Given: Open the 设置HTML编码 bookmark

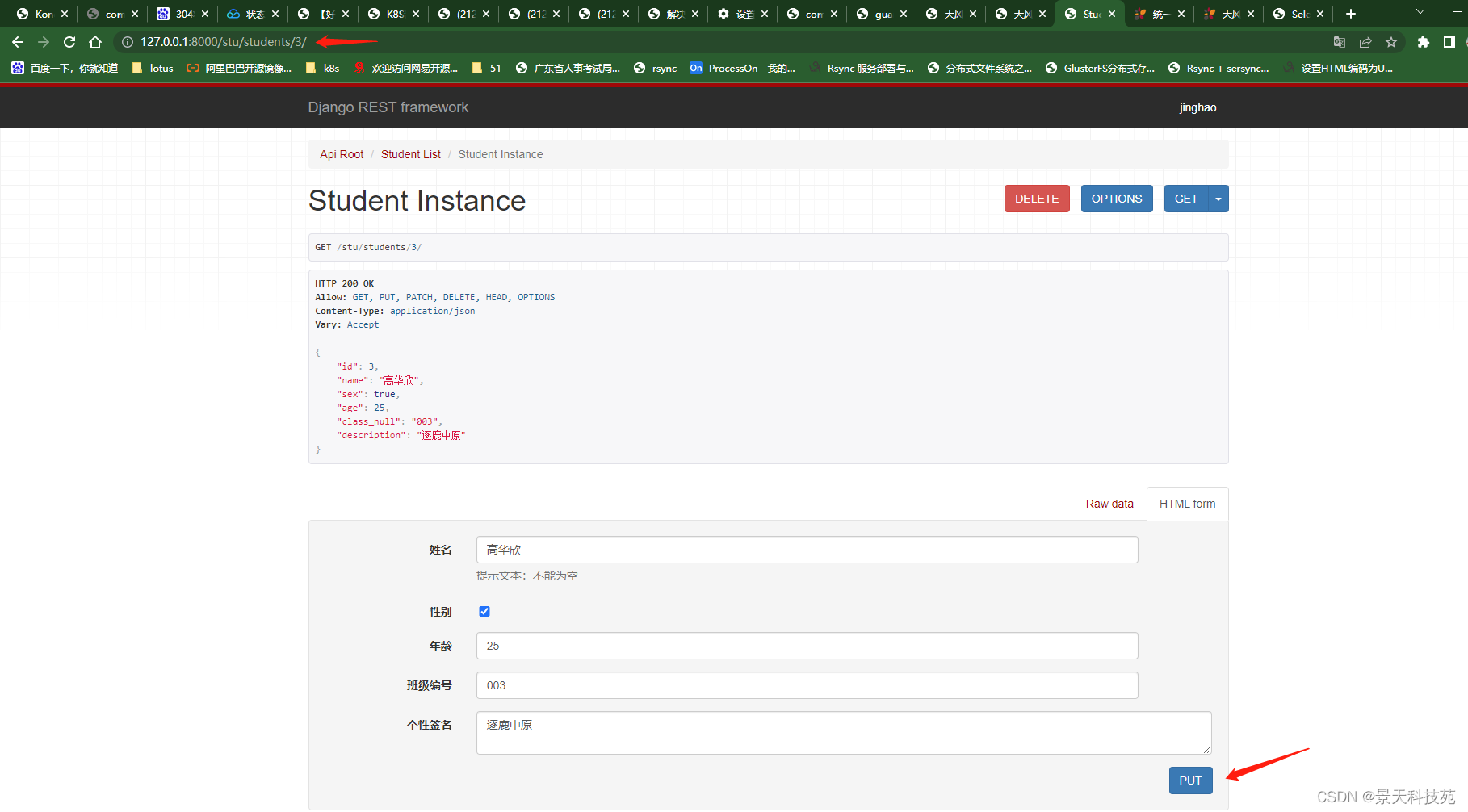Looking at the screenshot, I should pos(1338,69).
